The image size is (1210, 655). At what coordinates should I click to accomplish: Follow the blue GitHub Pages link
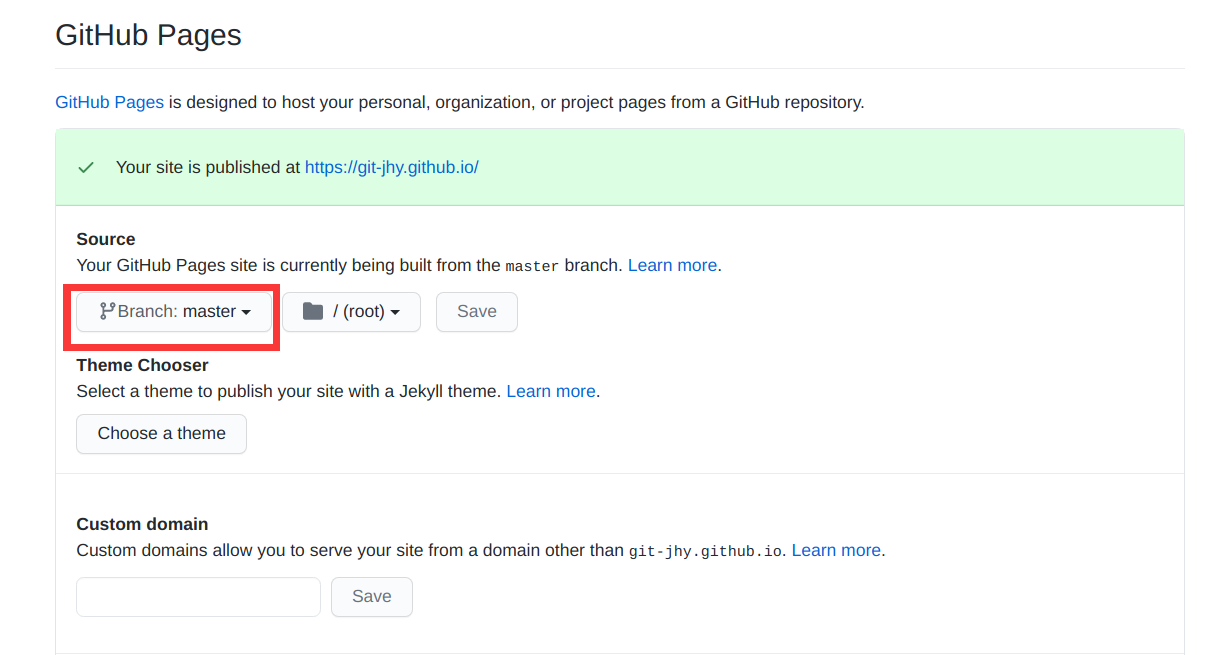(x=109, y=102)
